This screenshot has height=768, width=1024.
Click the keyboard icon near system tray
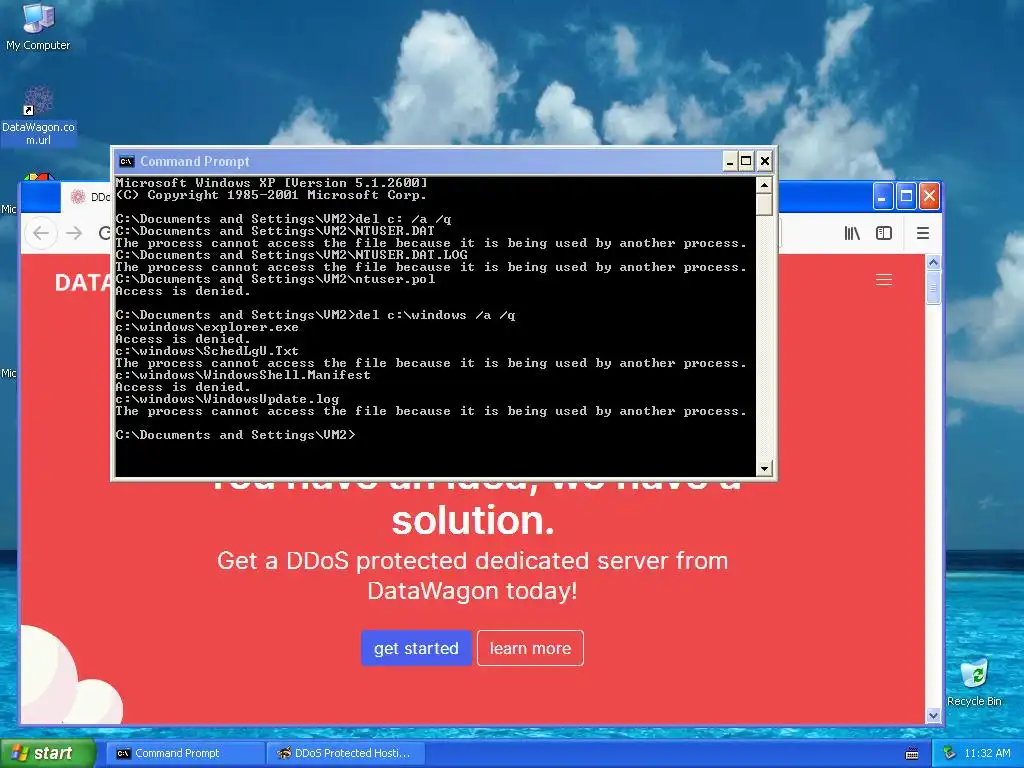[912, 754]
